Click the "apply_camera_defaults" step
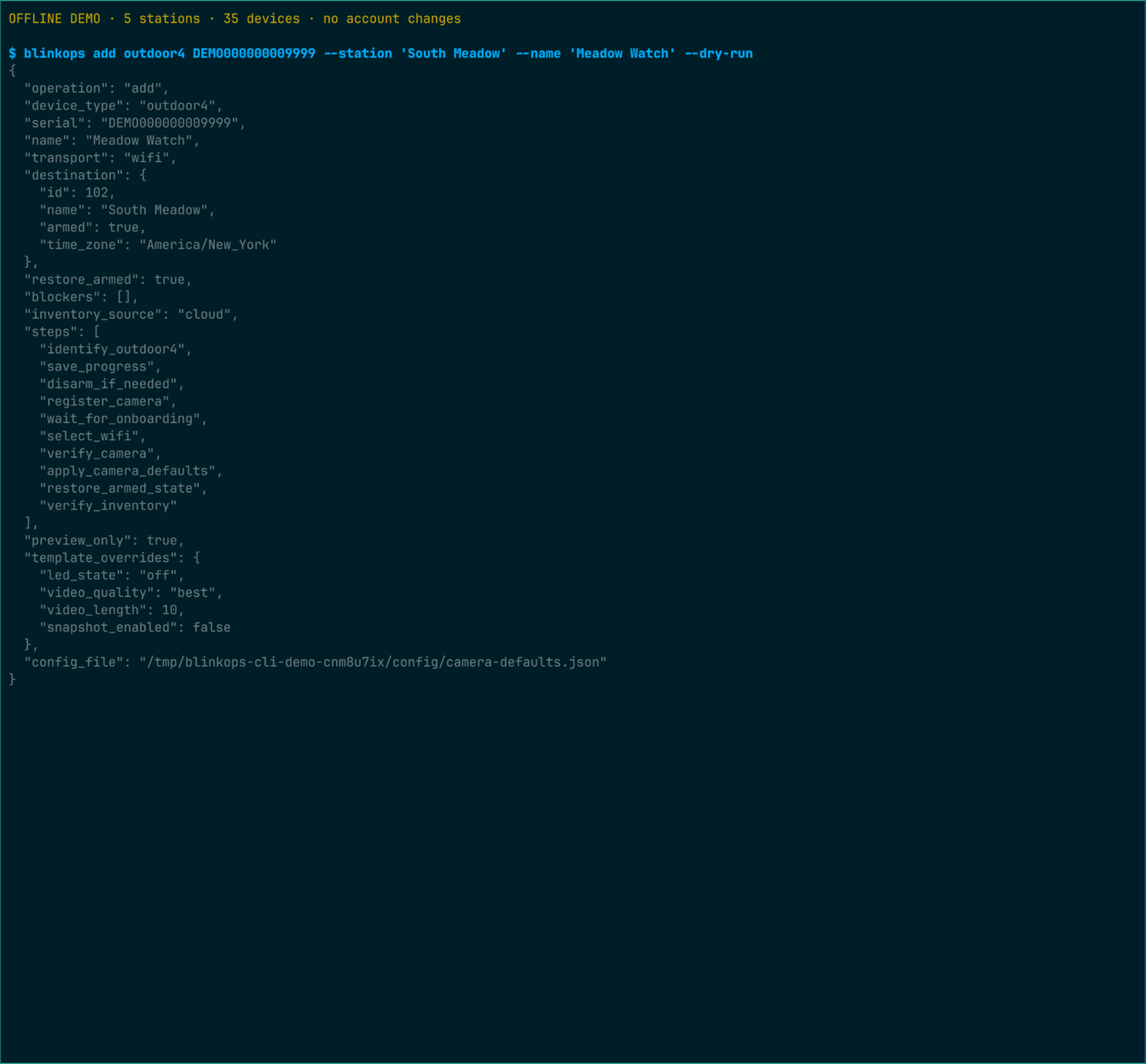This screenshot has height=1064, width=1146. [x=131, y=472]
